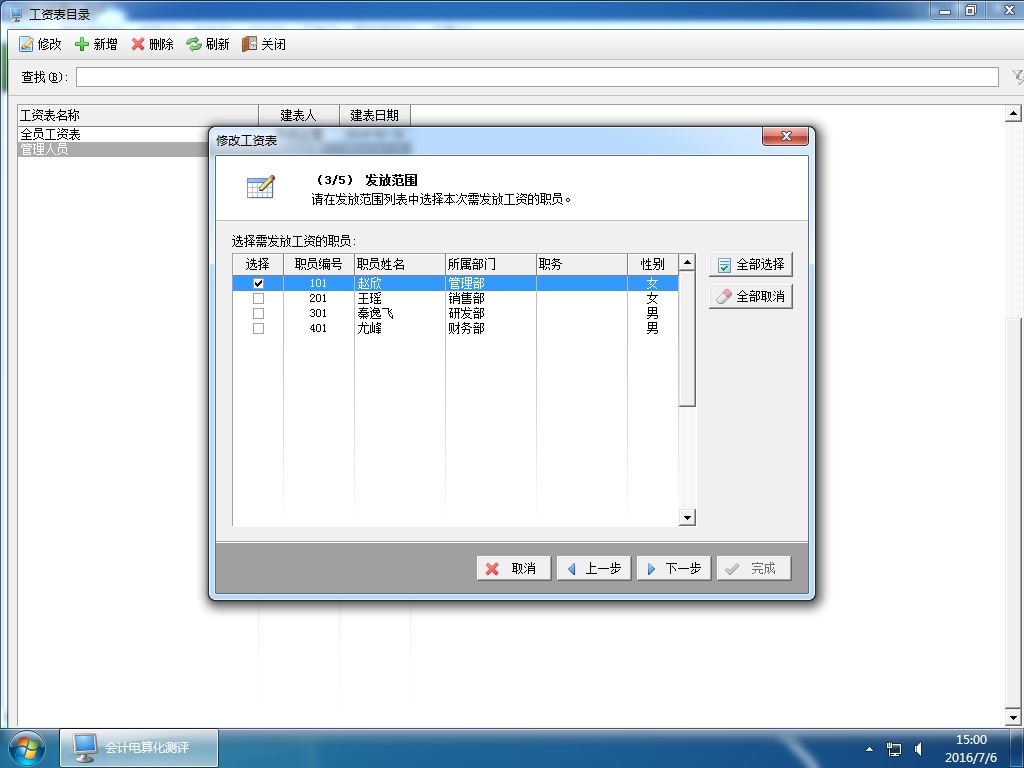The height and width of the screenshot is (768, 1024).
Task: Check the checkbox for 王瑶
Action: (x=259, y=298)
